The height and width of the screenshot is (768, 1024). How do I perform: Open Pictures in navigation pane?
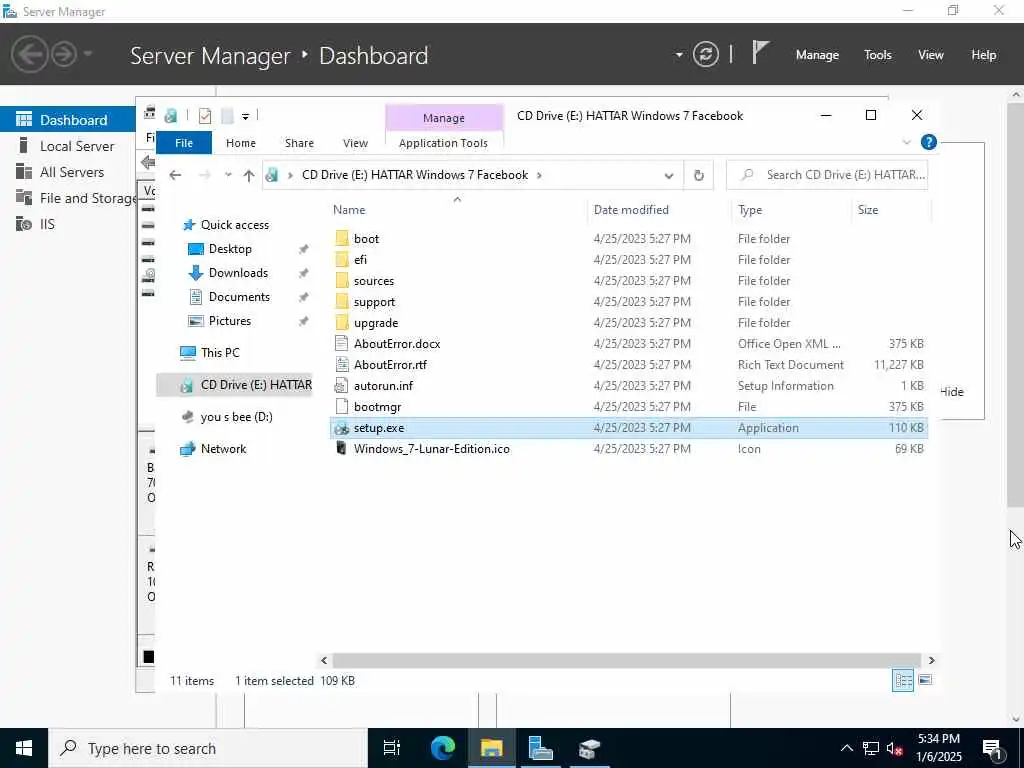pos(229,321)
